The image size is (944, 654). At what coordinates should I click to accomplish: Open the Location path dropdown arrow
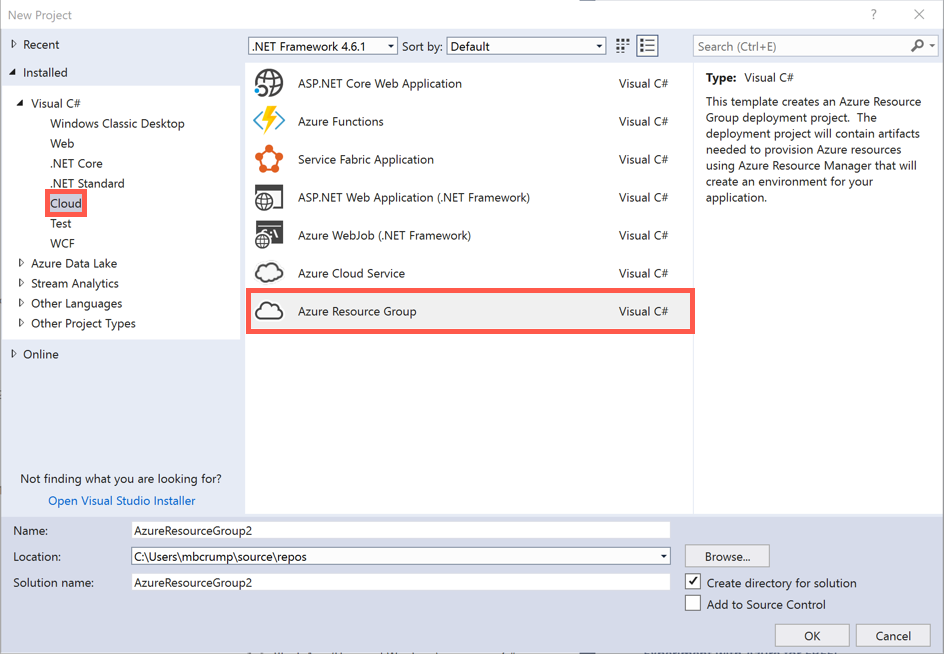pos(663,556)
